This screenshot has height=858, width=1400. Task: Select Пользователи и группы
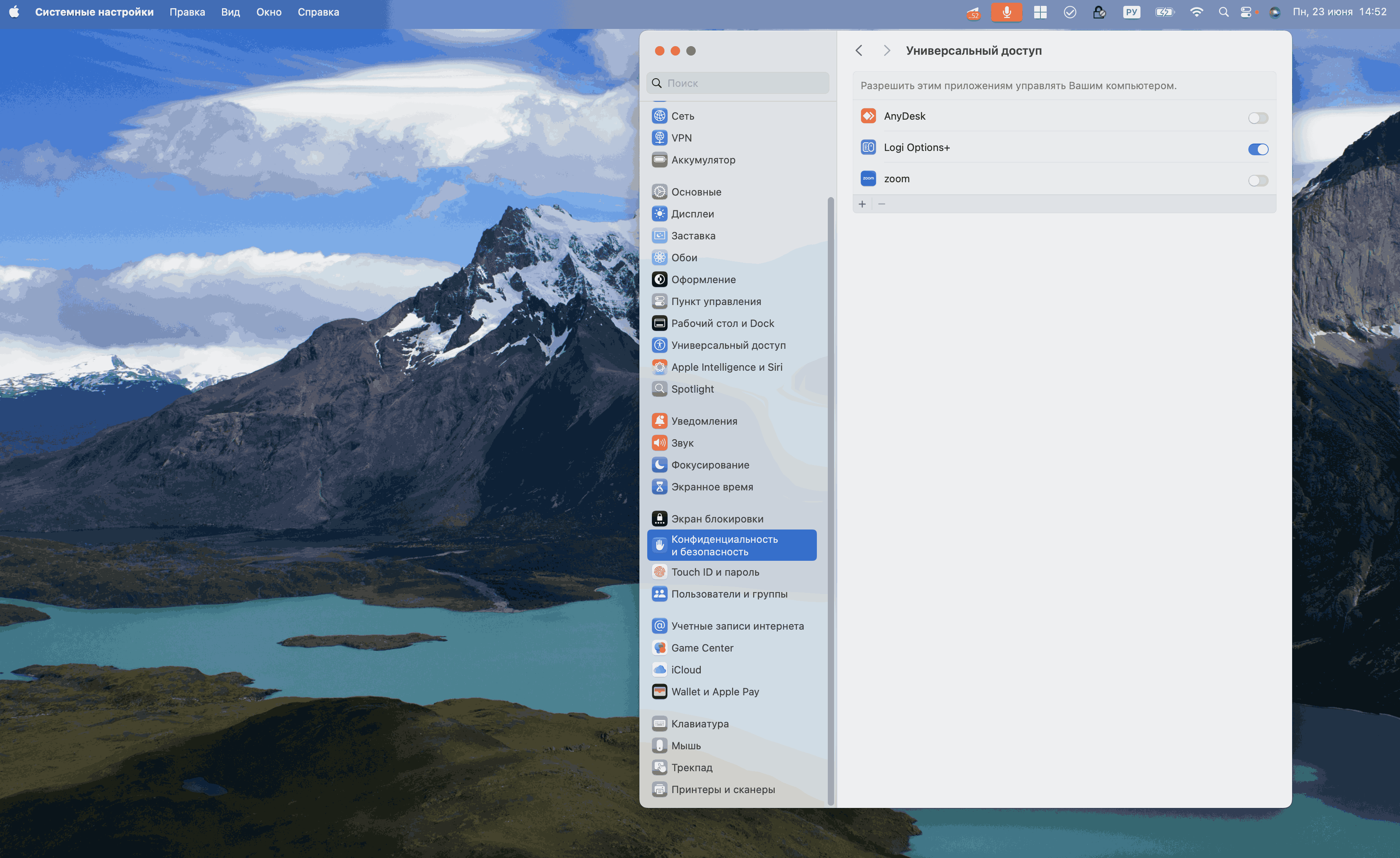pyautogui.click(x=732, y=594)
